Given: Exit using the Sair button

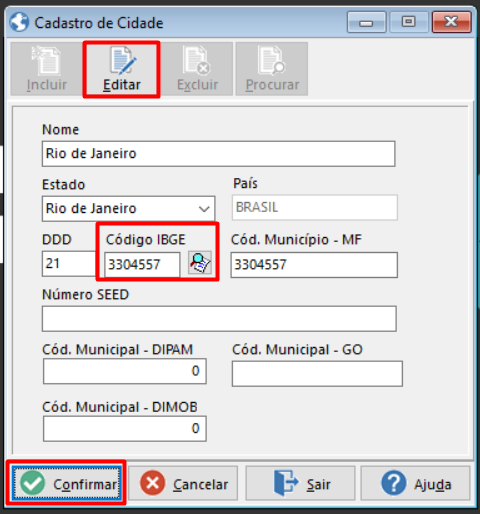Looking at the screenshot, I should tap(300, 483).
